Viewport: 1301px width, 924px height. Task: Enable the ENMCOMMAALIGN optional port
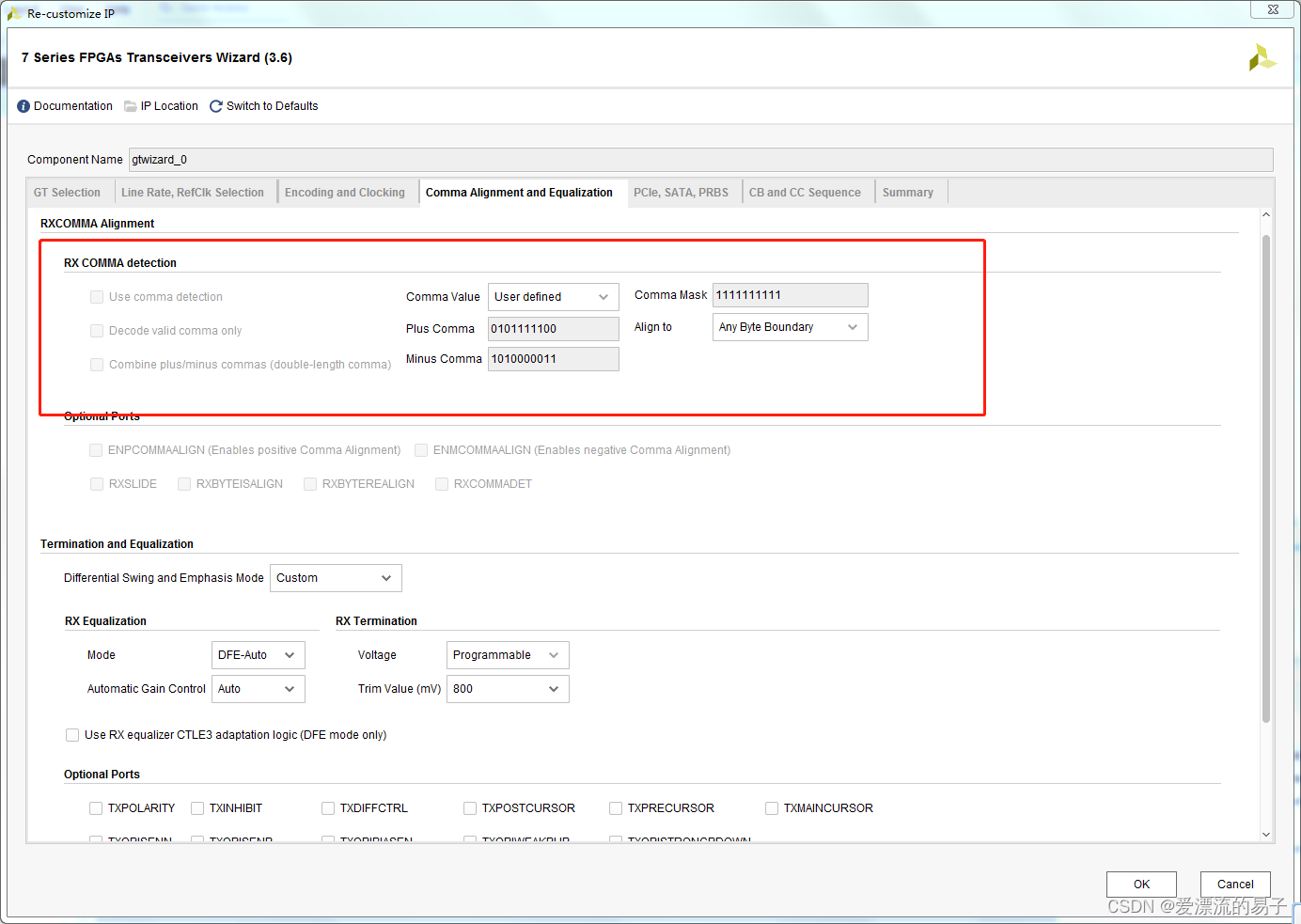(x=421, y=450)
